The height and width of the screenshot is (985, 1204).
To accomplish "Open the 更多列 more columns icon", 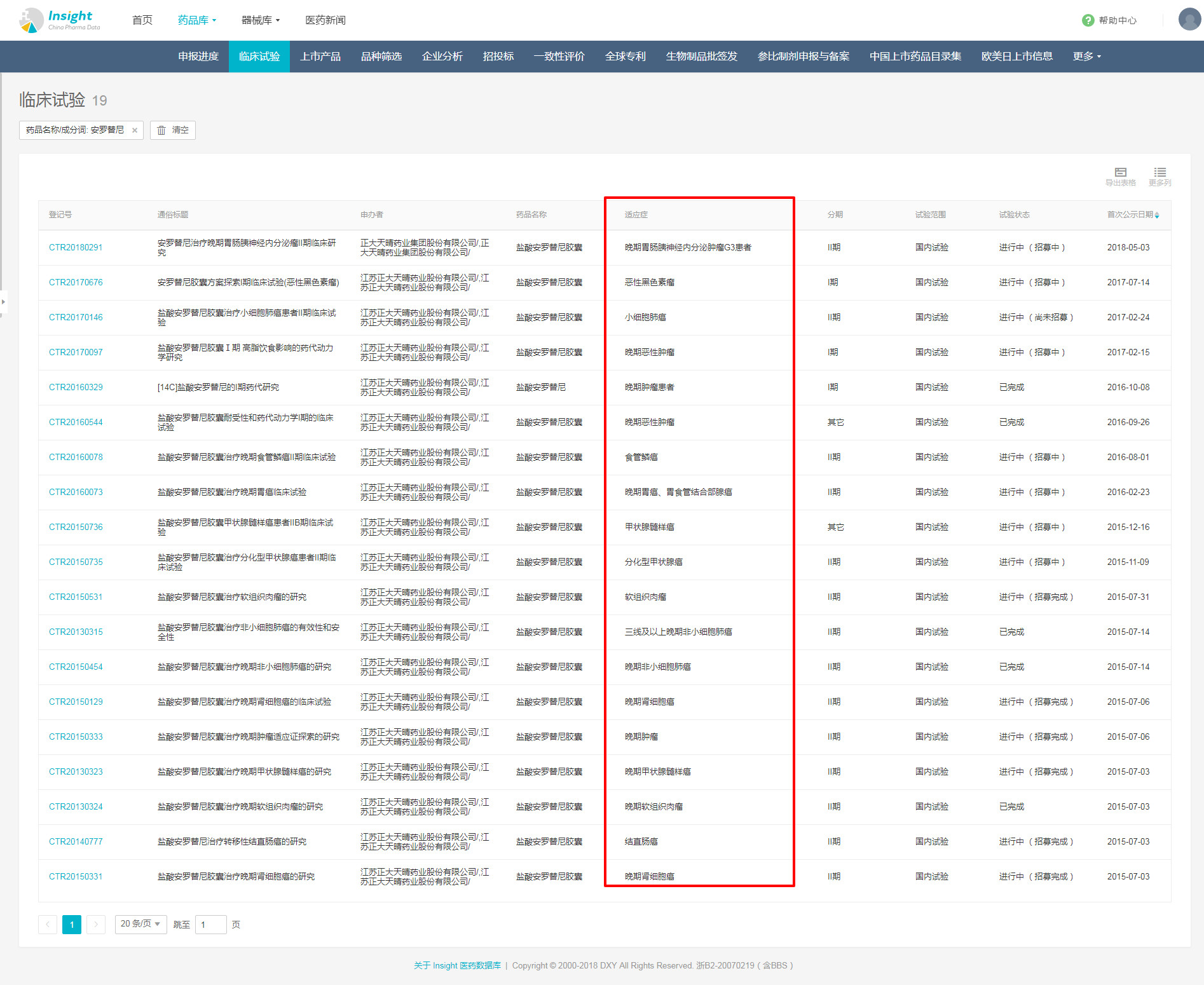I will 1160,173.
